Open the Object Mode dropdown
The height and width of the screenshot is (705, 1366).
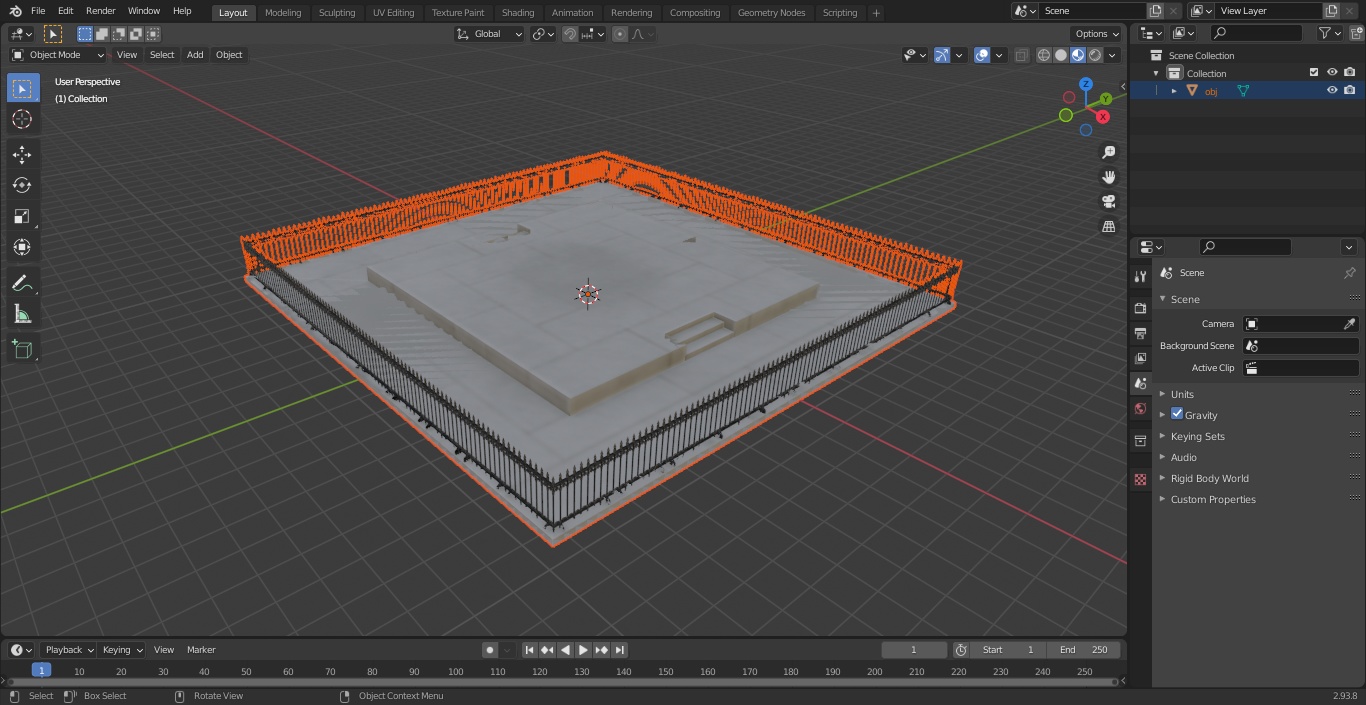click(x=58, y=55)
